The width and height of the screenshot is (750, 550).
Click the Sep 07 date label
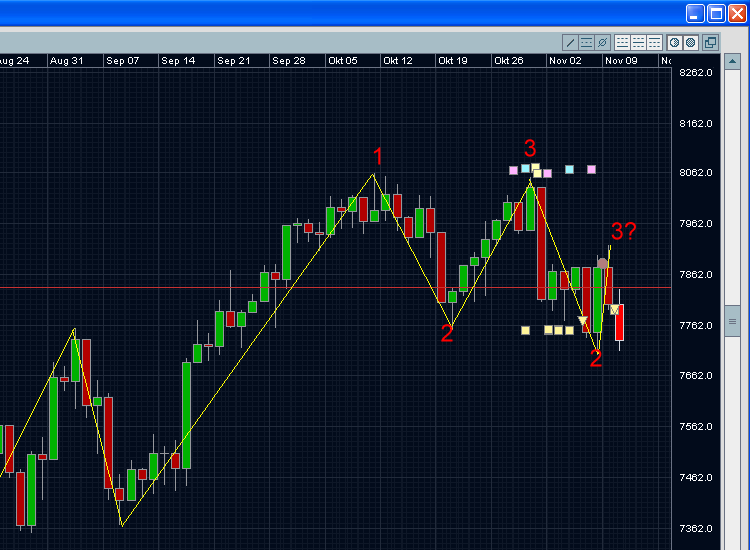pos(122,61)
